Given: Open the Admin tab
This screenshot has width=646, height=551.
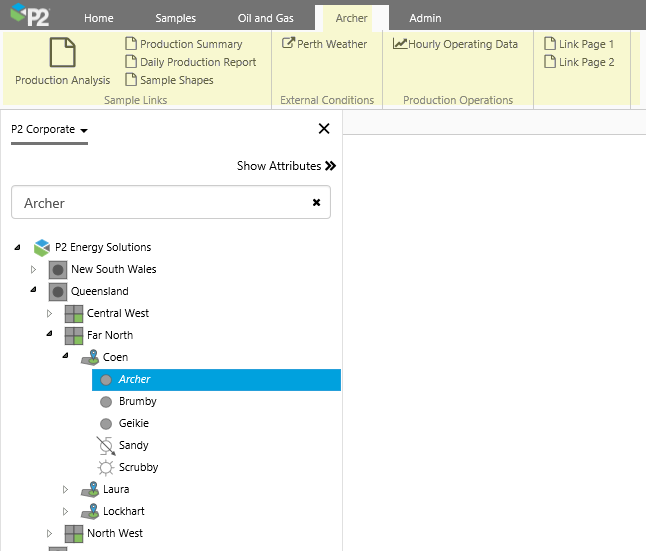Looking at the screenshot, I should coord(425,18).
